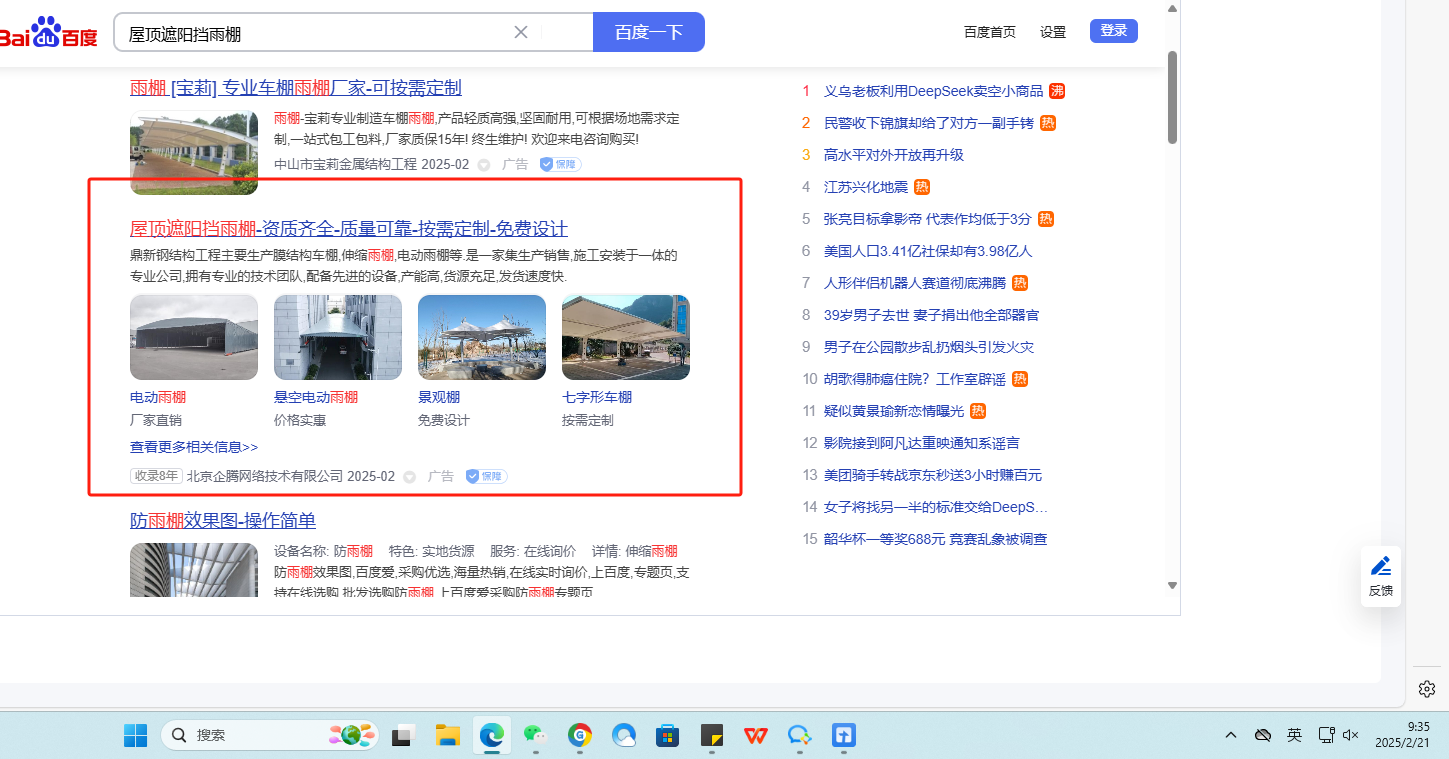Open dropdown arrow beside 北京企腾网络技术有限公司 2025-02
This screenshot has width=1449, height=759.
(x=409, y=477)
